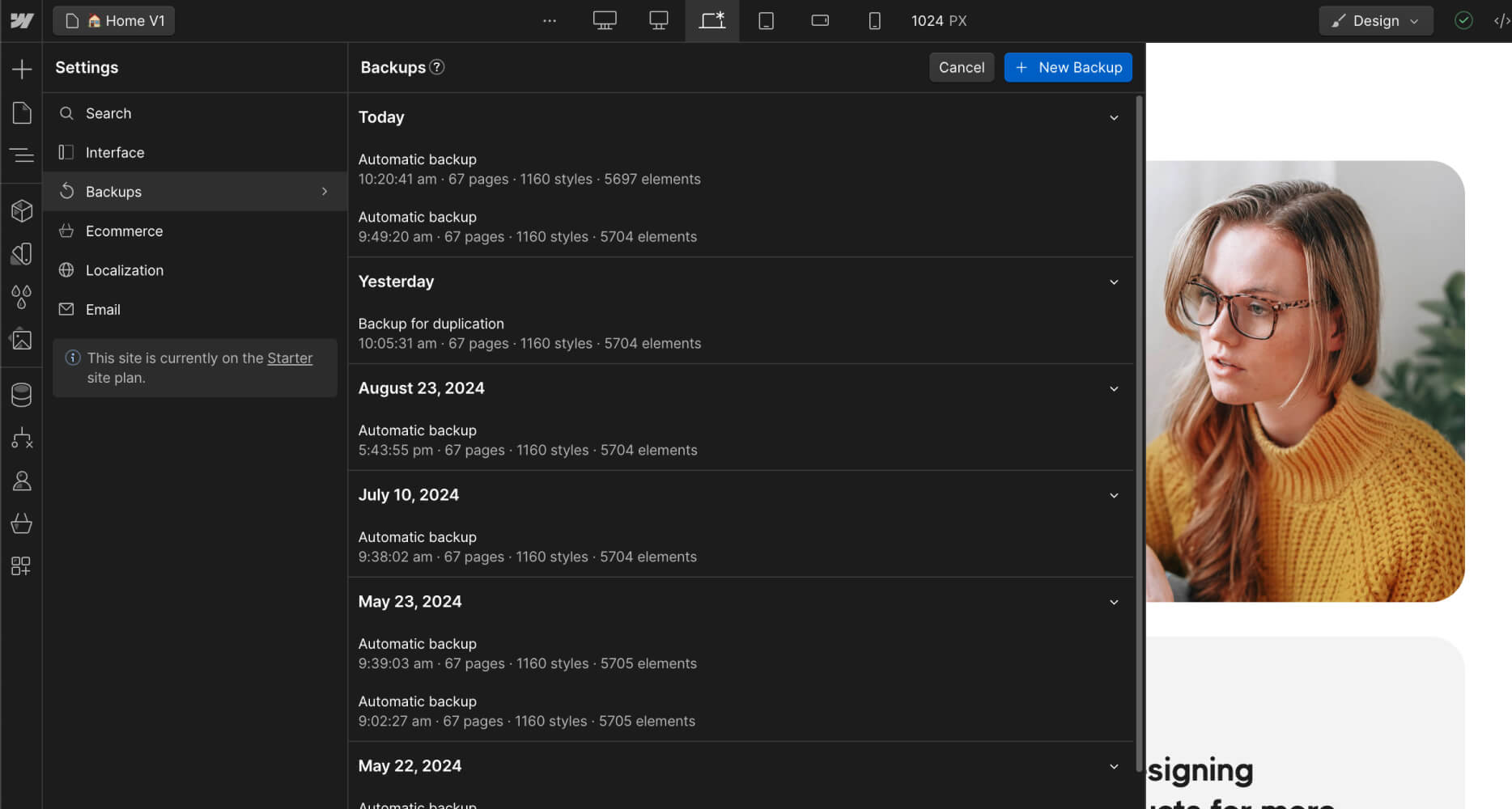Open Interface settings
The image size is (1512, 809).
pos(194,152)
